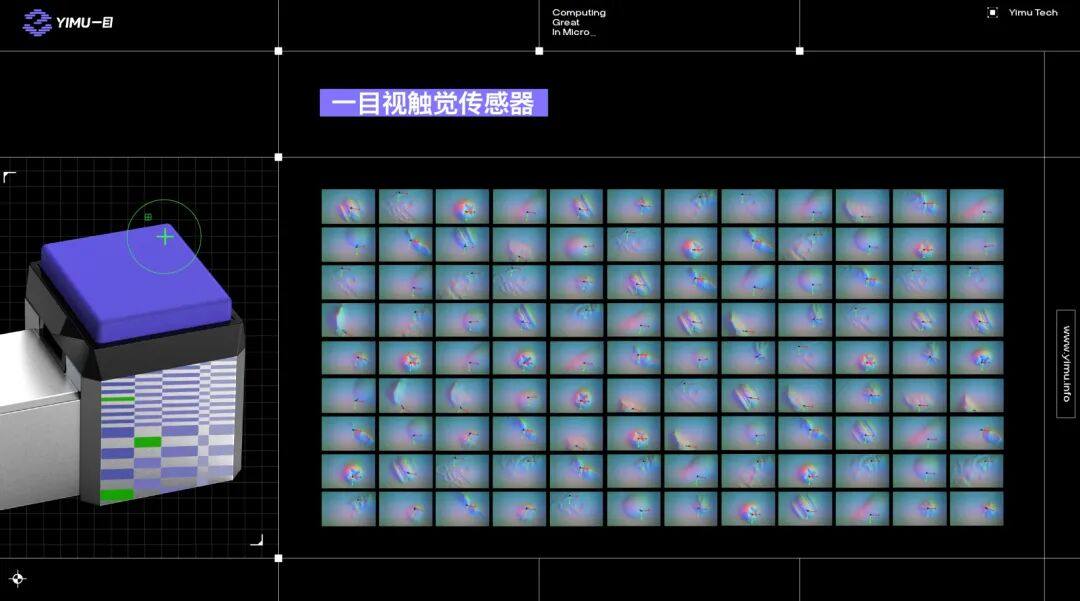The height and width of the screenshot is (601, 1080).
Task: Click the corner bracket marker below the sensor
Action: [x=257, y=540]
